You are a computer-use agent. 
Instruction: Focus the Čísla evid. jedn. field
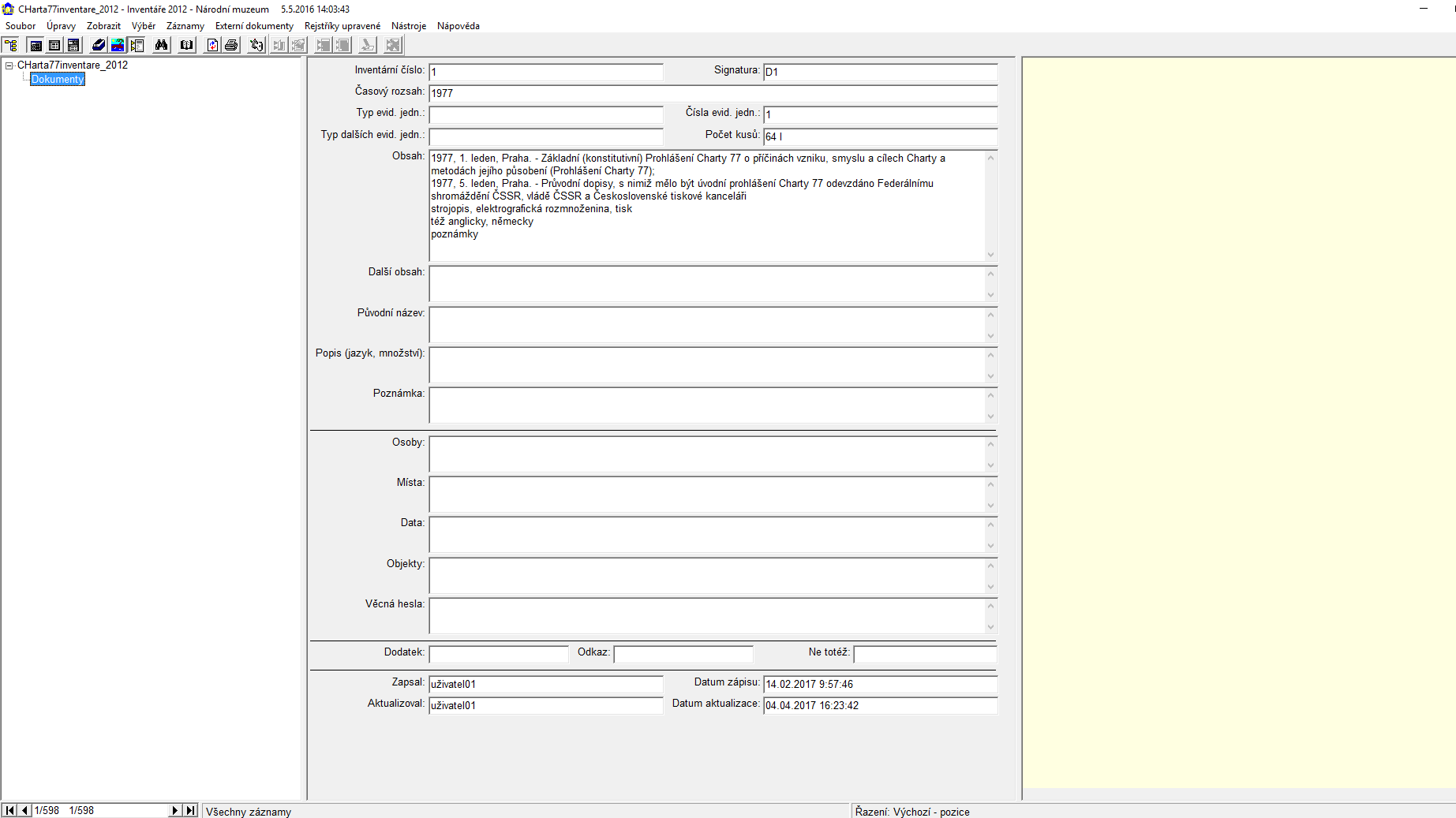pos(881,114)
